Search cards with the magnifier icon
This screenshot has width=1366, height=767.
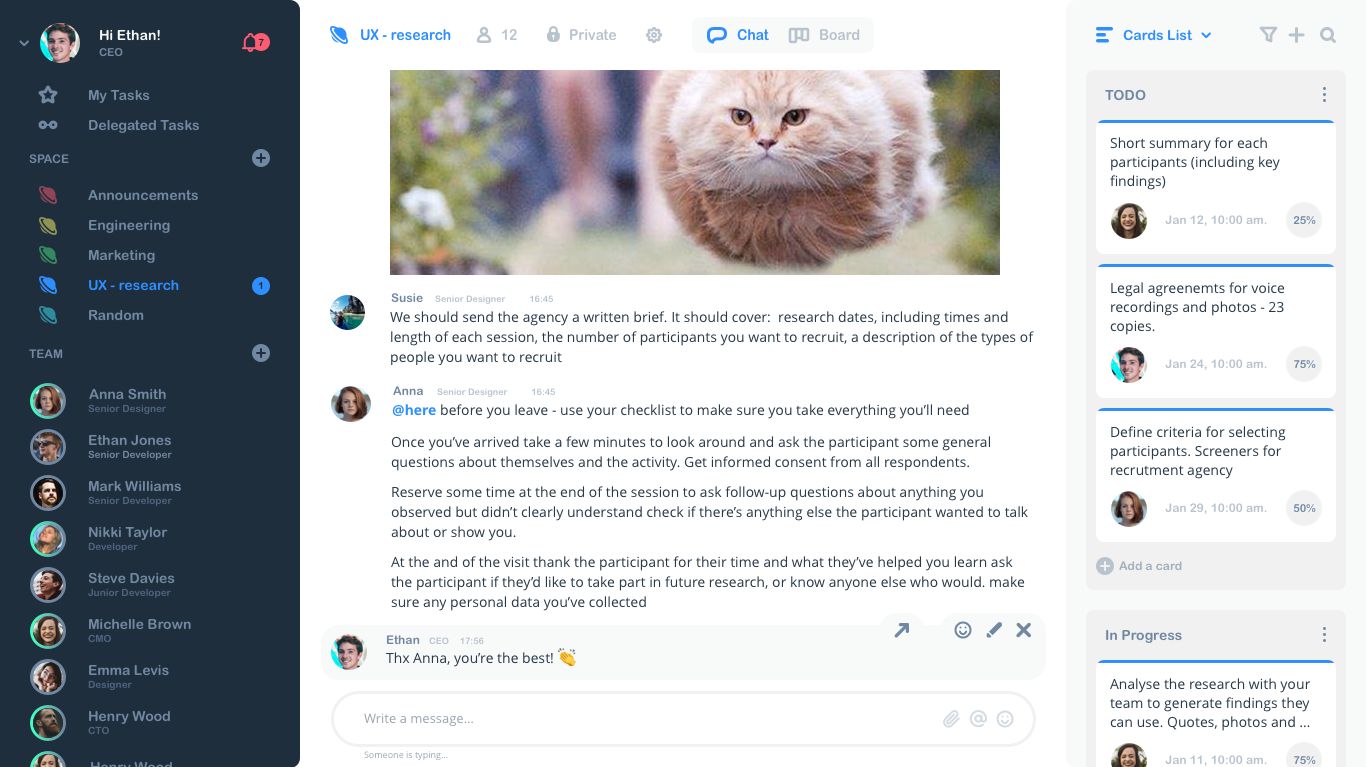(x=1328, y=34)
